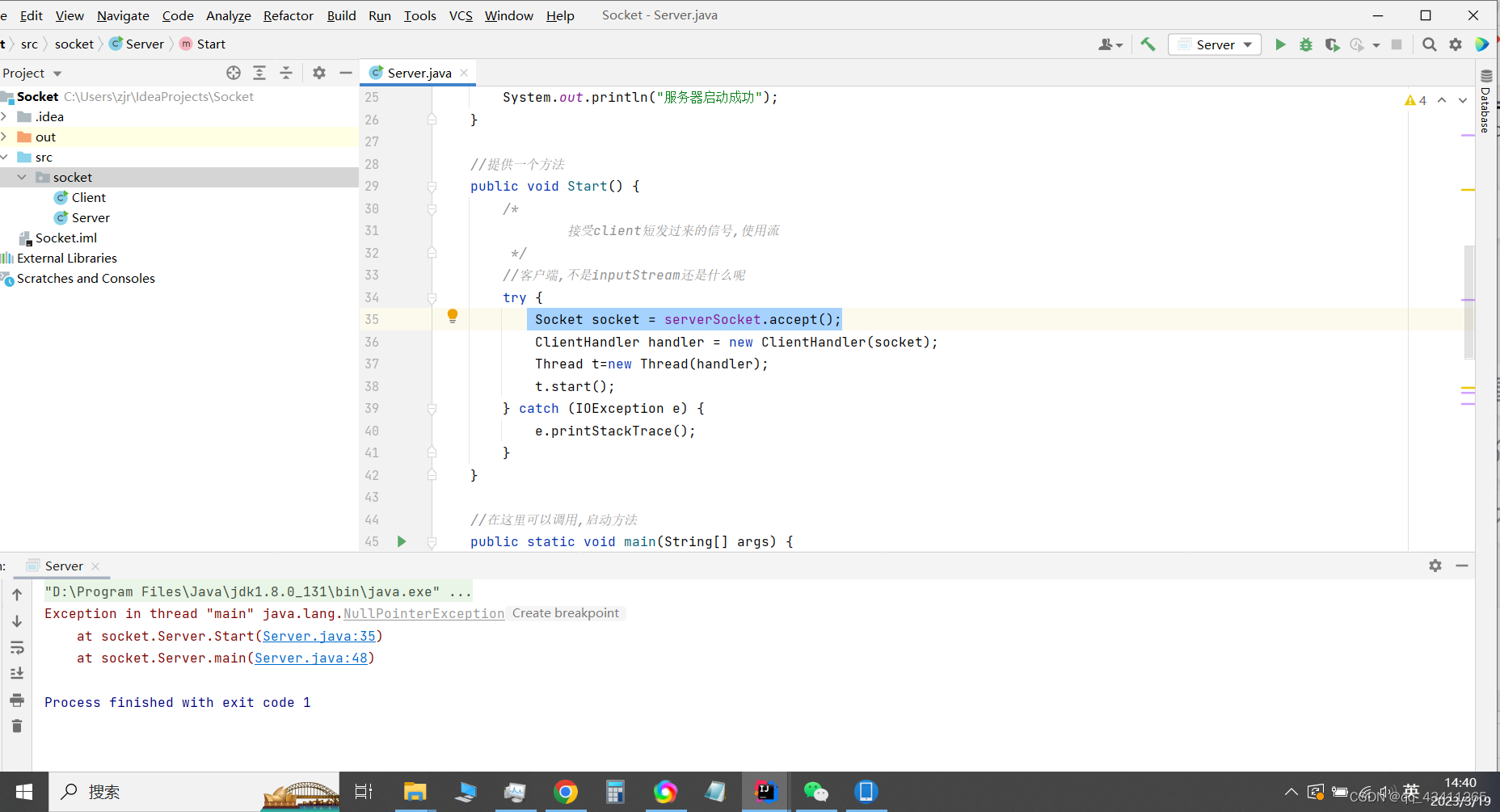Toggle soft-wrap in run console

[17, 647]
